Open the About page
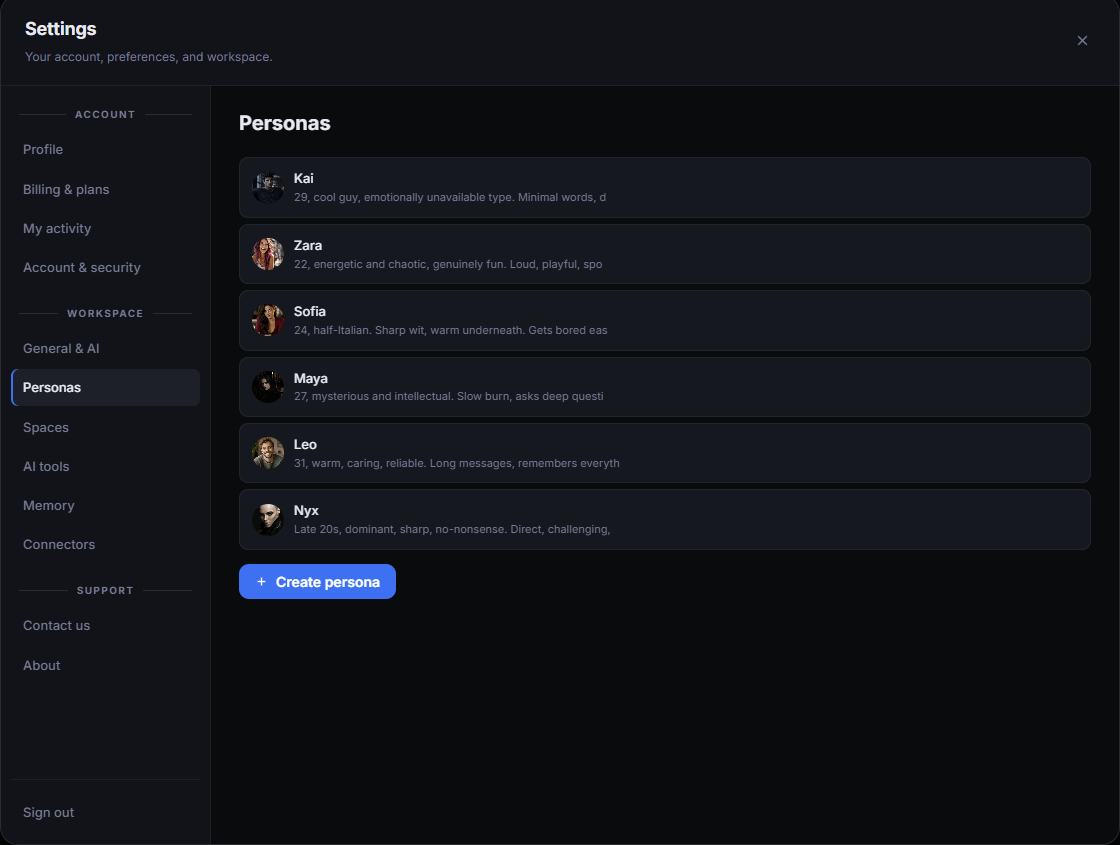The height and width of the screenshot is (845, 1120). click(x=106, y=665)
